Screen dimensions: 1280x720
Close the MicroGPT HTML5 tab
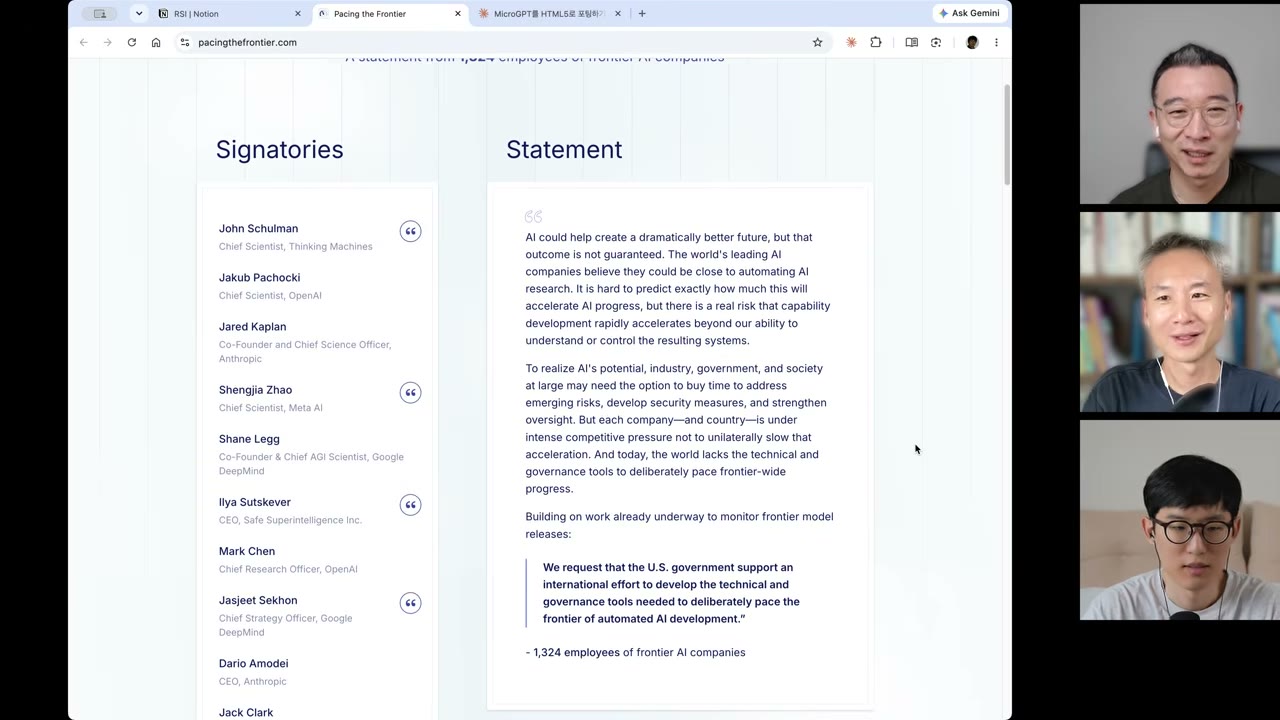tap(617, 13)
